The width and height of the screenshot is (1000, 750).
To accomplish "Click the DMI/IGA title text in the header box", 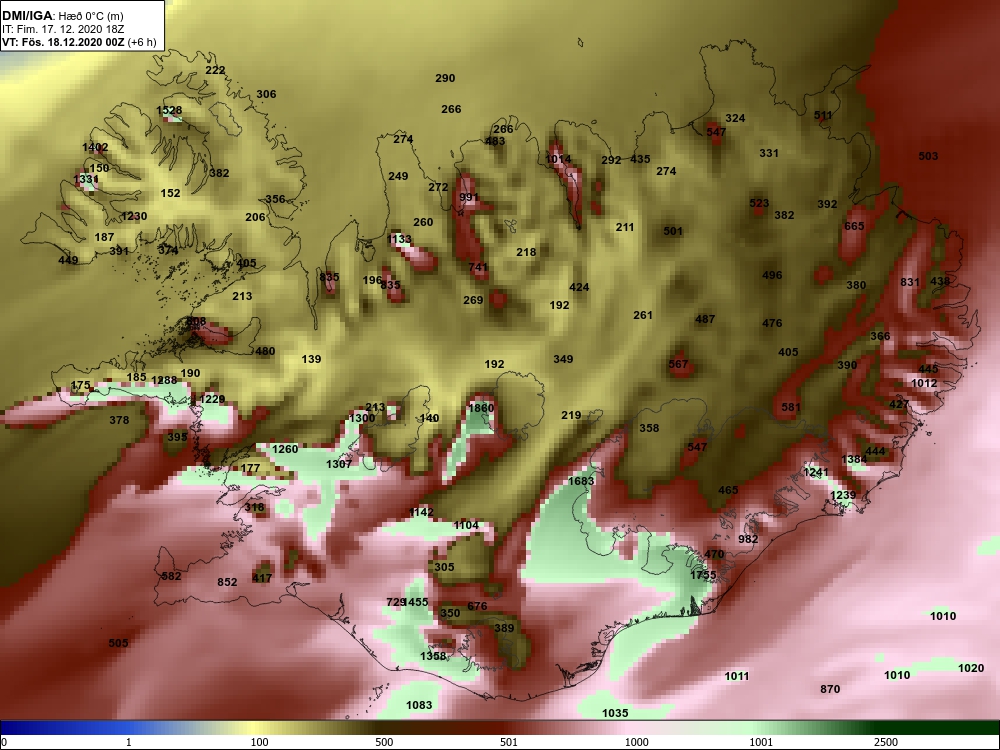I will click(x=25, y=16).
